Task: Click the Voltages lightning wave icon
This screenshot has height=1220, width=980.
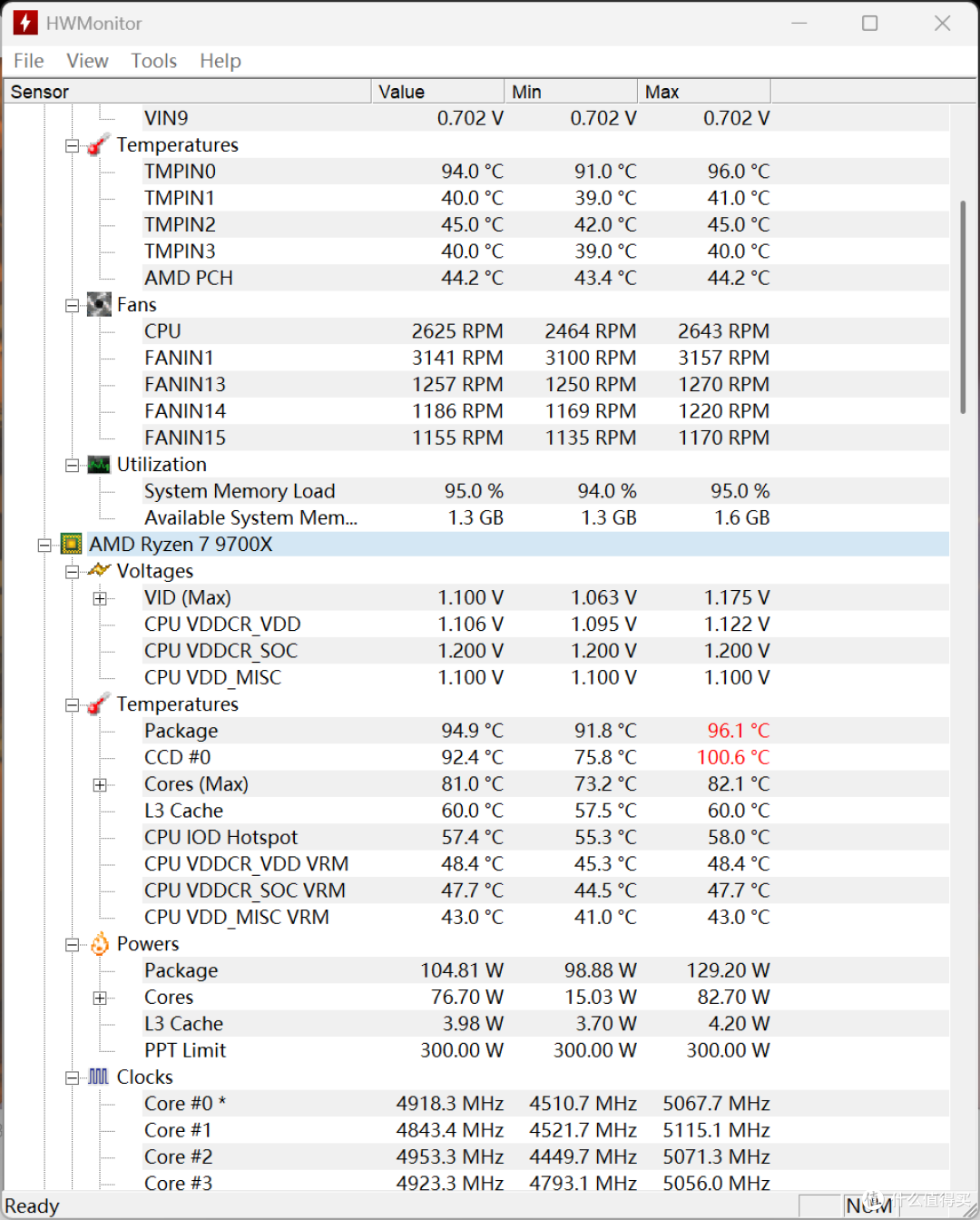Action: [x=99, y=571]
